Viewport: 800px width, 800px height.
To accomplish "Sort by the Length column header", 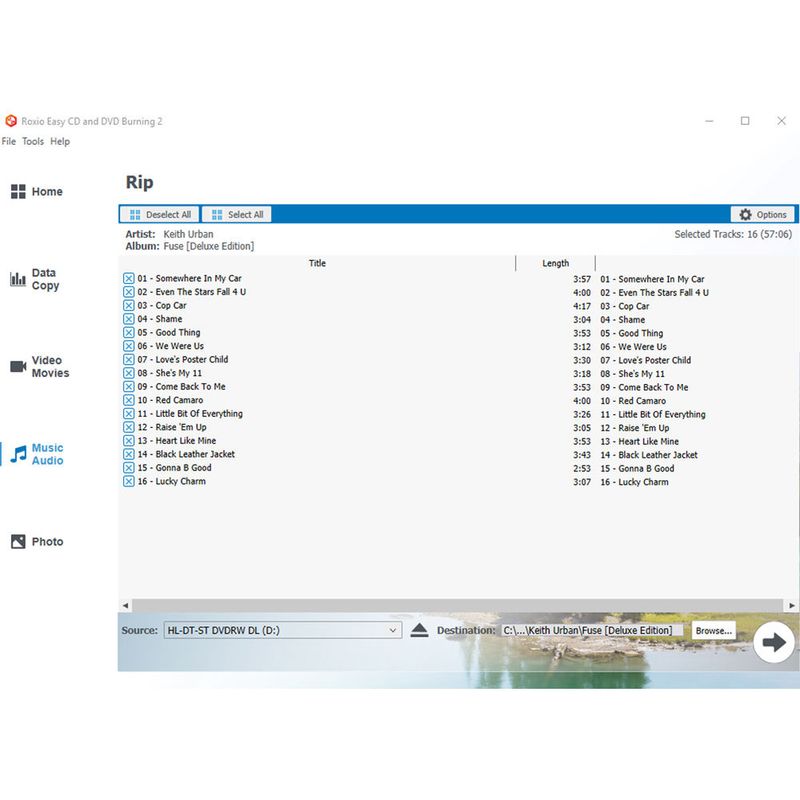I will [x=556, y=263].
